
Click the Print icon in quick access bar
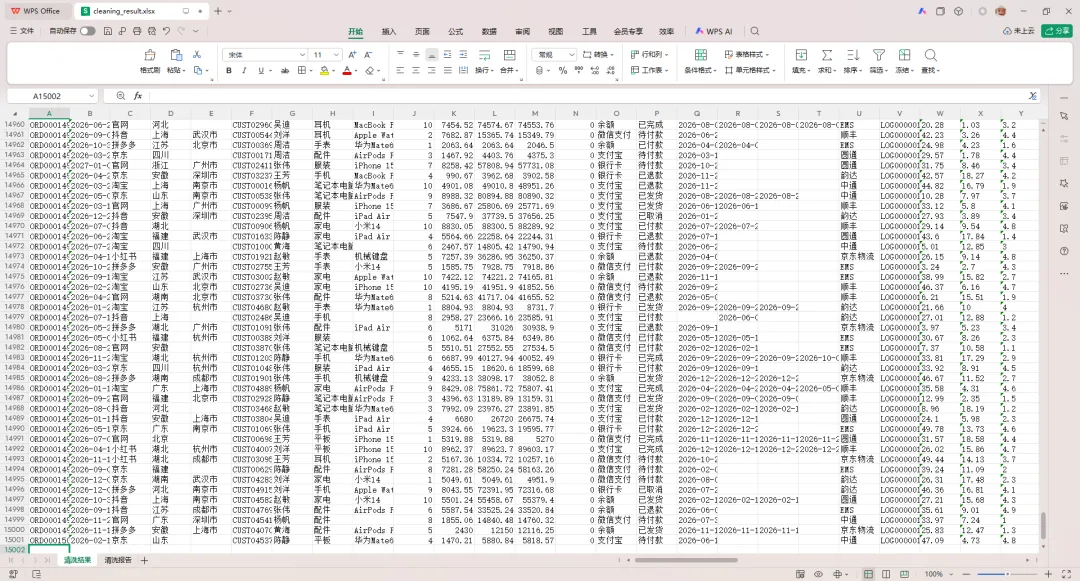[x=136, y=31]
